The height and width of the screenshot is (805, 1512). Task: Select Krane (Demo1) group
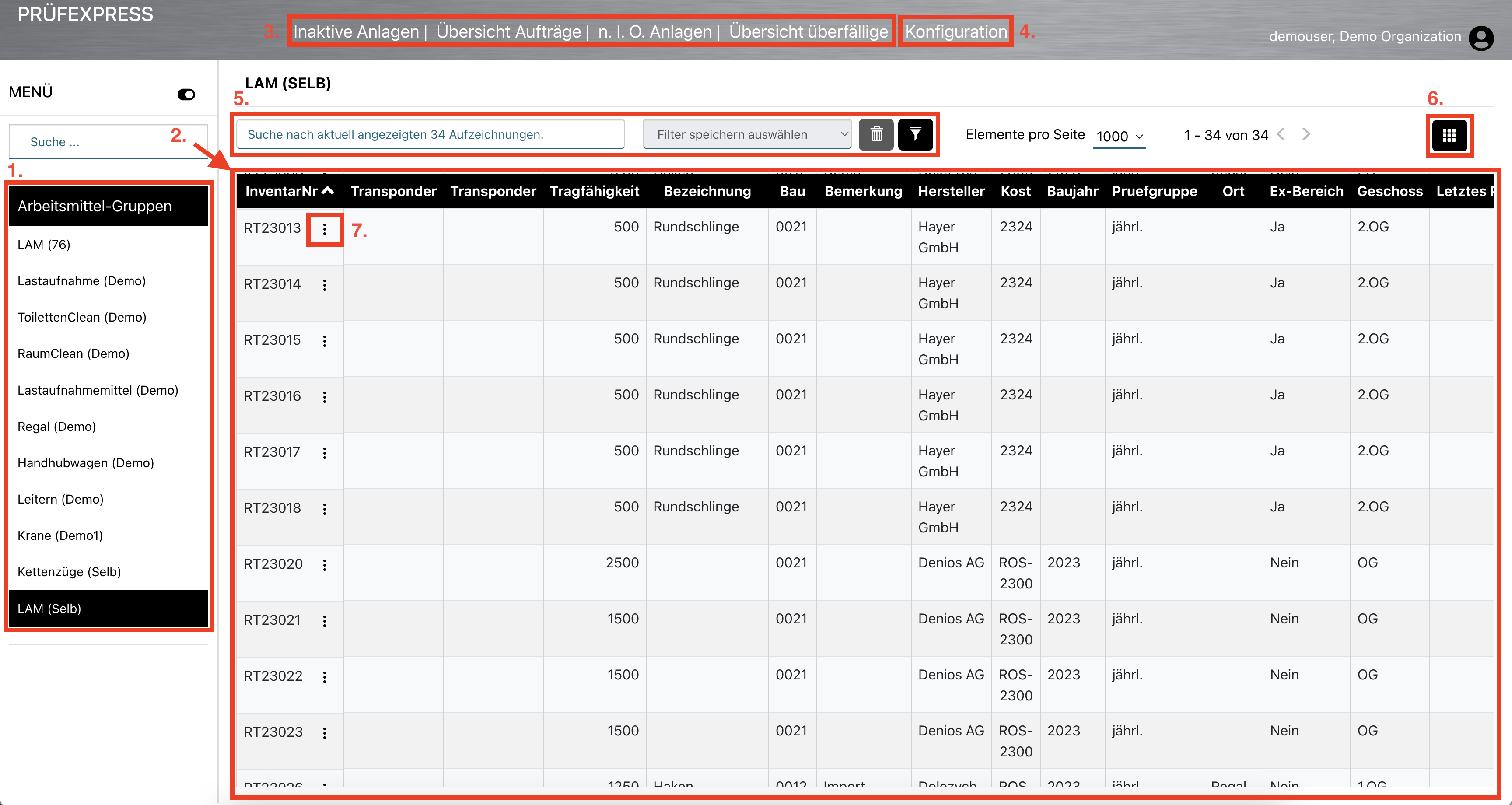point(108,536)
